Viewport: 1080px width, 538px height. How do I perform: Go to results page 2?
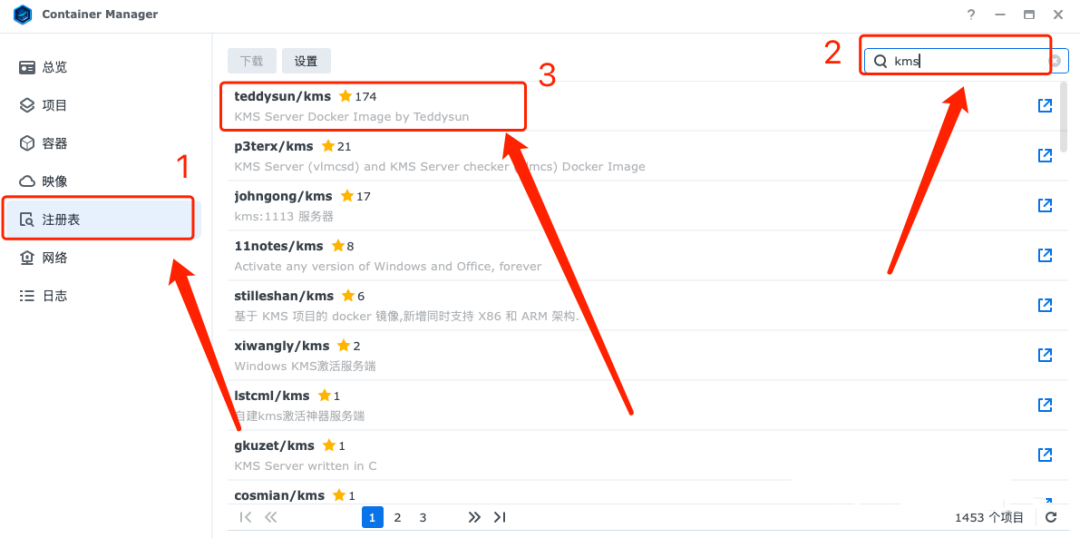397,517
